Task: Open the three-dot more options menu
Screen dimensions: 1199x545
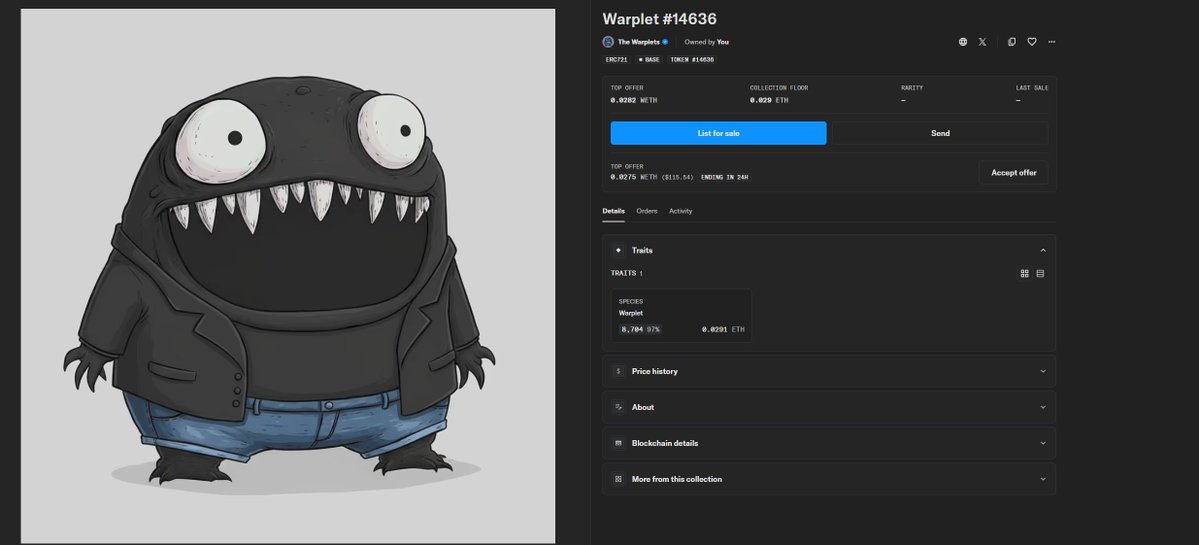Action: pyautogui.click(x=1052, y=42)
